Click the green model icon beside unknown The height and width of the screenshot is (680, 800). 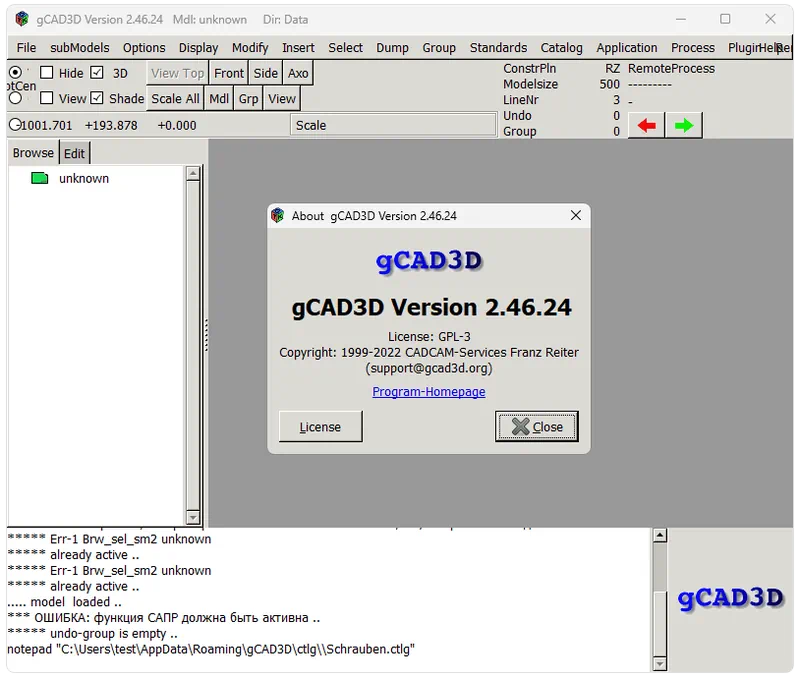coord(39,179)
